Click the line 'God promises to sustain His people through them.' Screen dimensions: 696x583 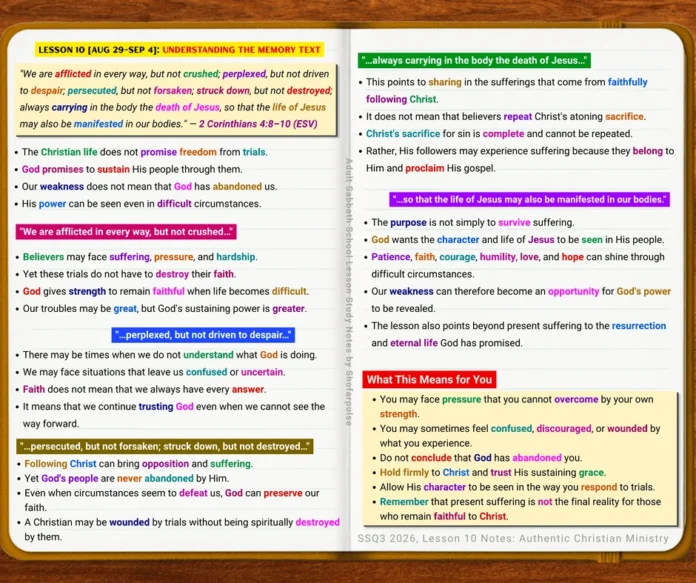[x=132, y=170]
